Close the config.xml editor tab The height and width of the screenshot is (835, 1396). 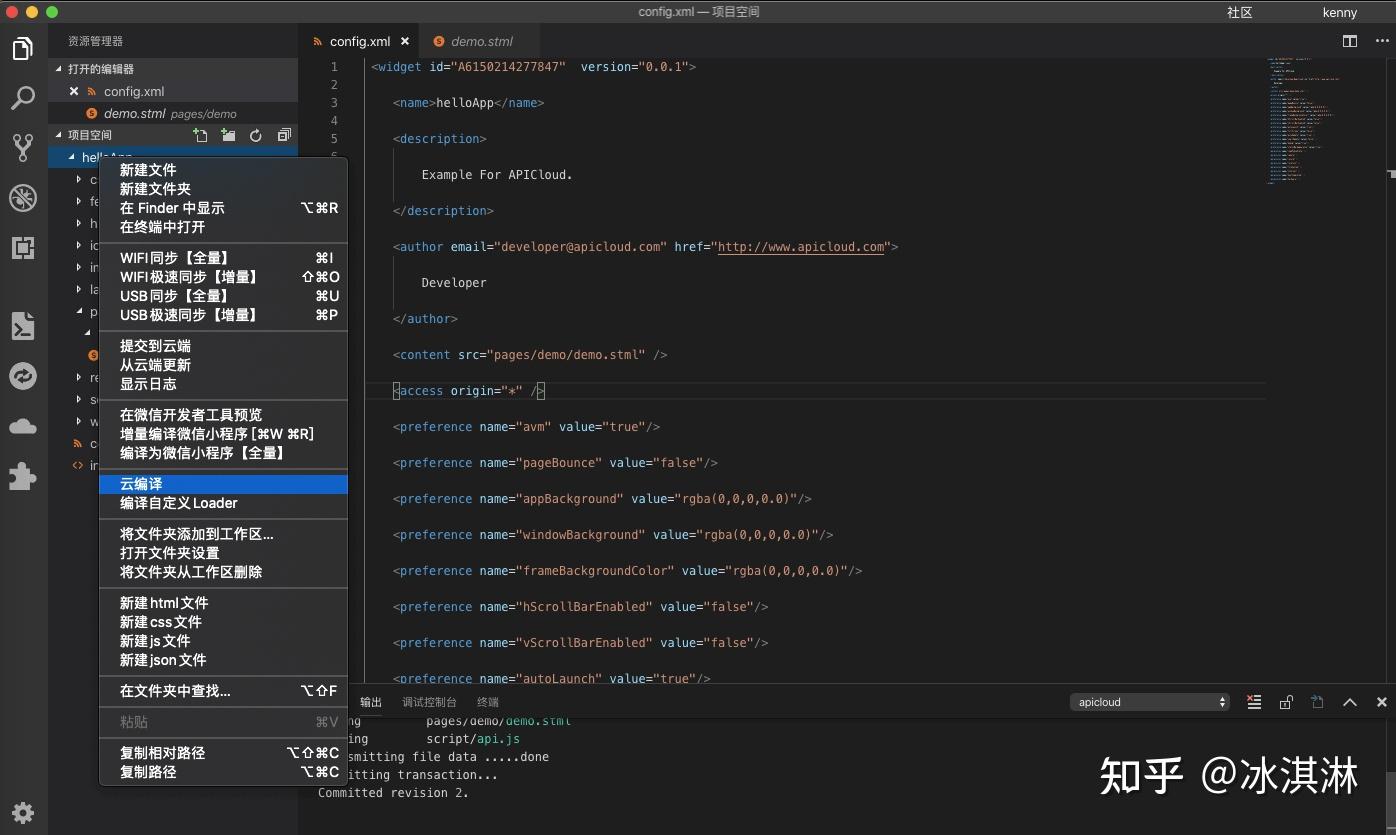405,41
